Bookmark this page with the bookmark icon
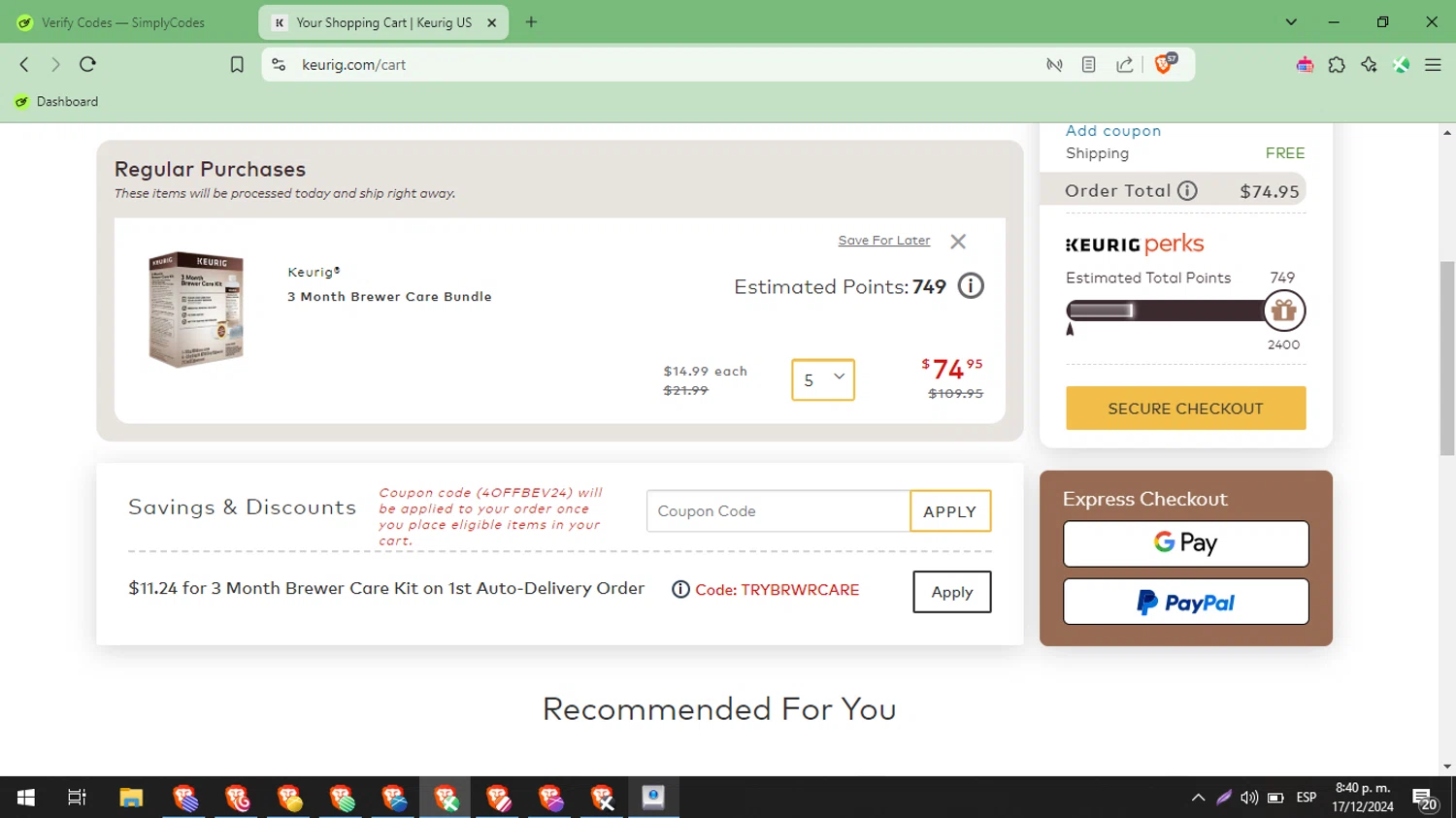The width and height of the screenshot is (1456, 818). pos(237,65)
